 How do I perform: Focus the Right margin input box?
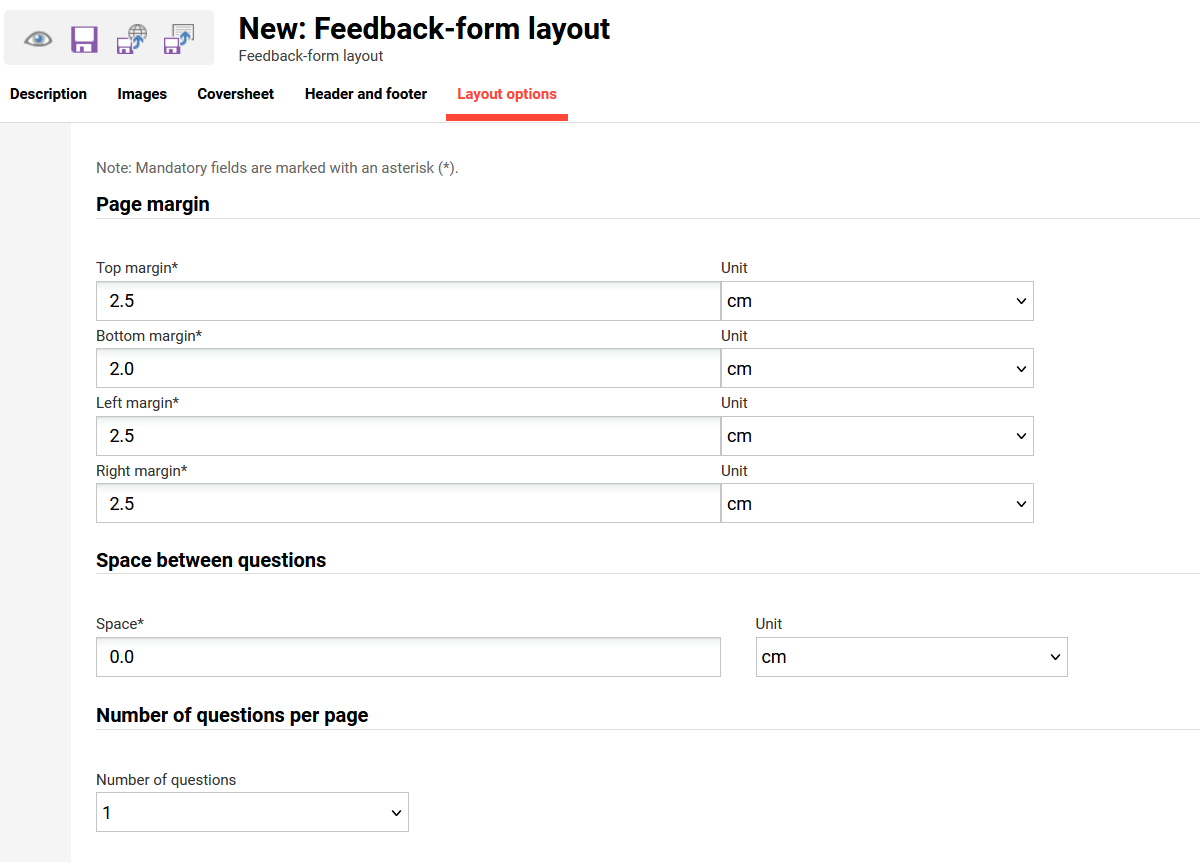[x=408, y=504]
